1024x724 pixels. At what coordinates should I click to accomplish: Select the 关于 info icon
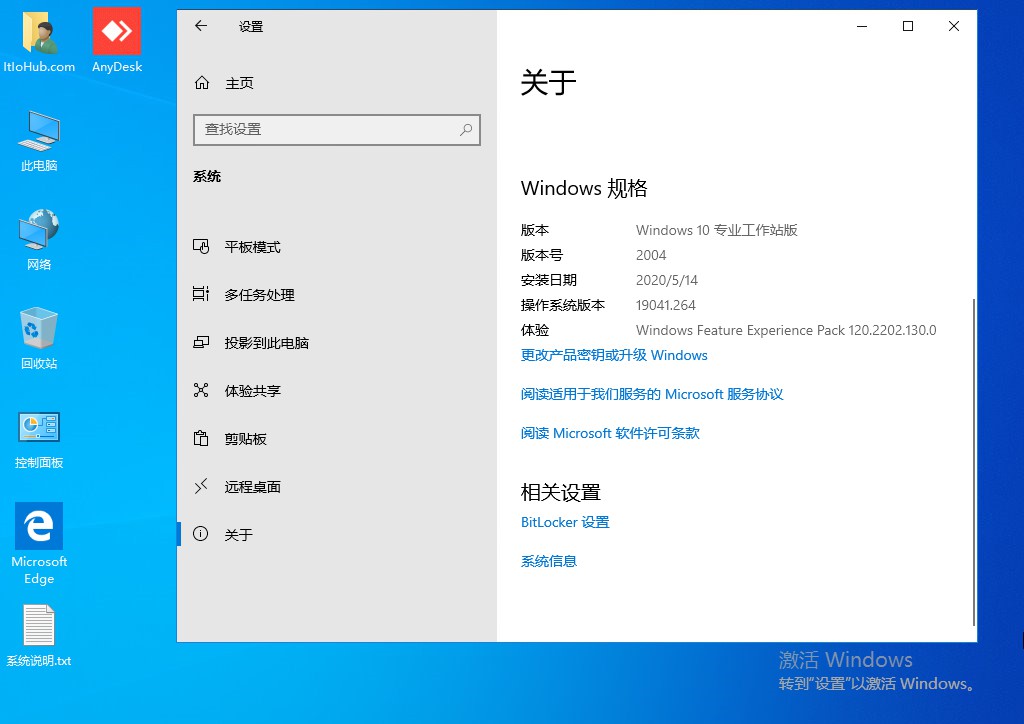coord(201,534)
